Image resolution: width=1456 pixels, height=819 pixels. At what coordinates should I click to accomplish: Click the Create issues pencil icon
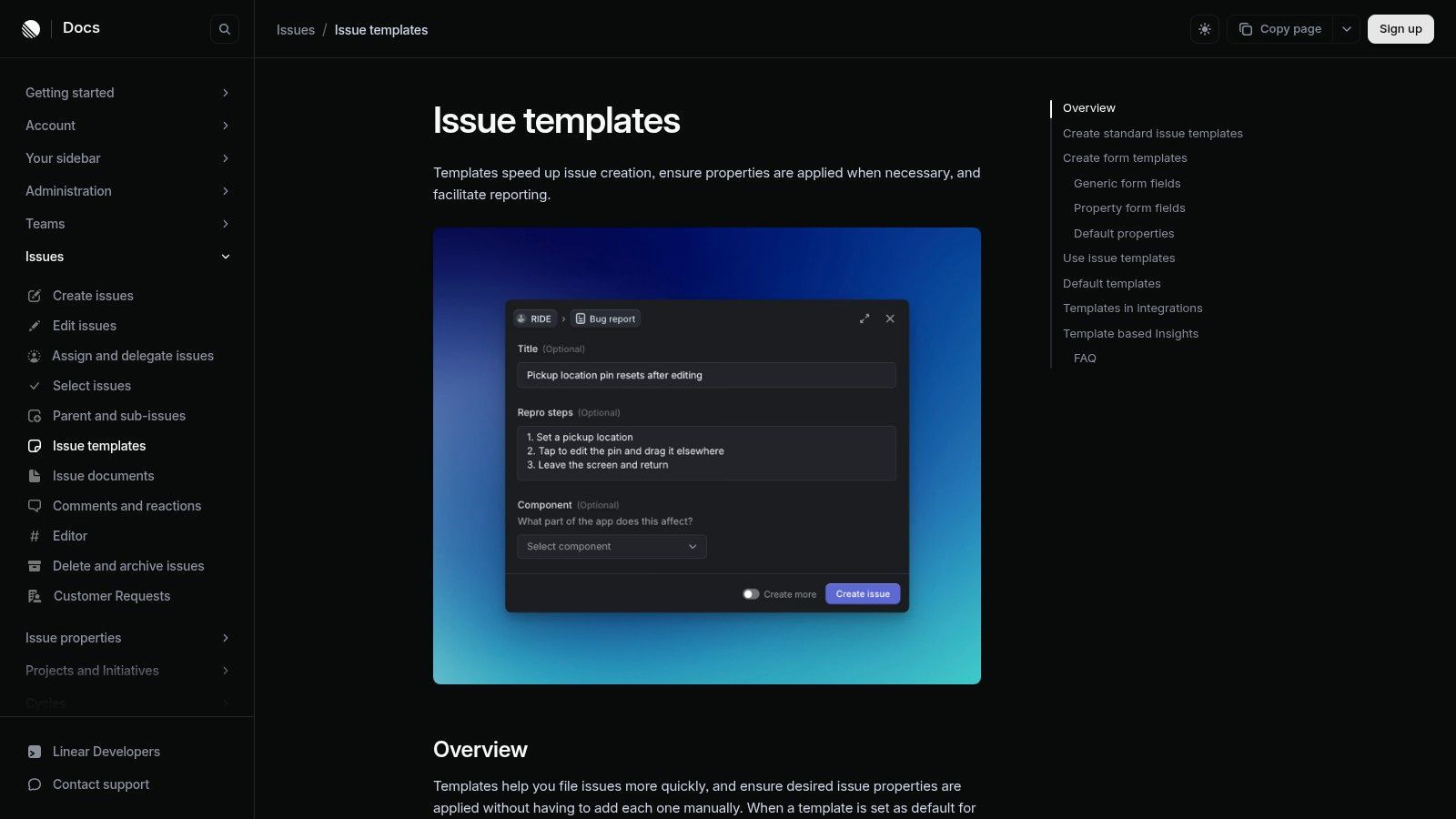(x=35, y=296)
